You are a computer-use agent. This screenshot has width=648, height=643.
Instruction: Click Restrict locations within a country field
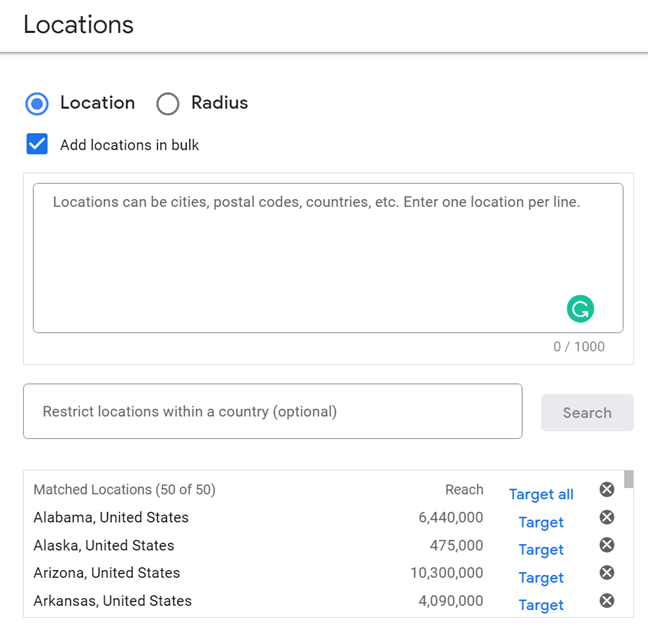(x=272, y=411)
